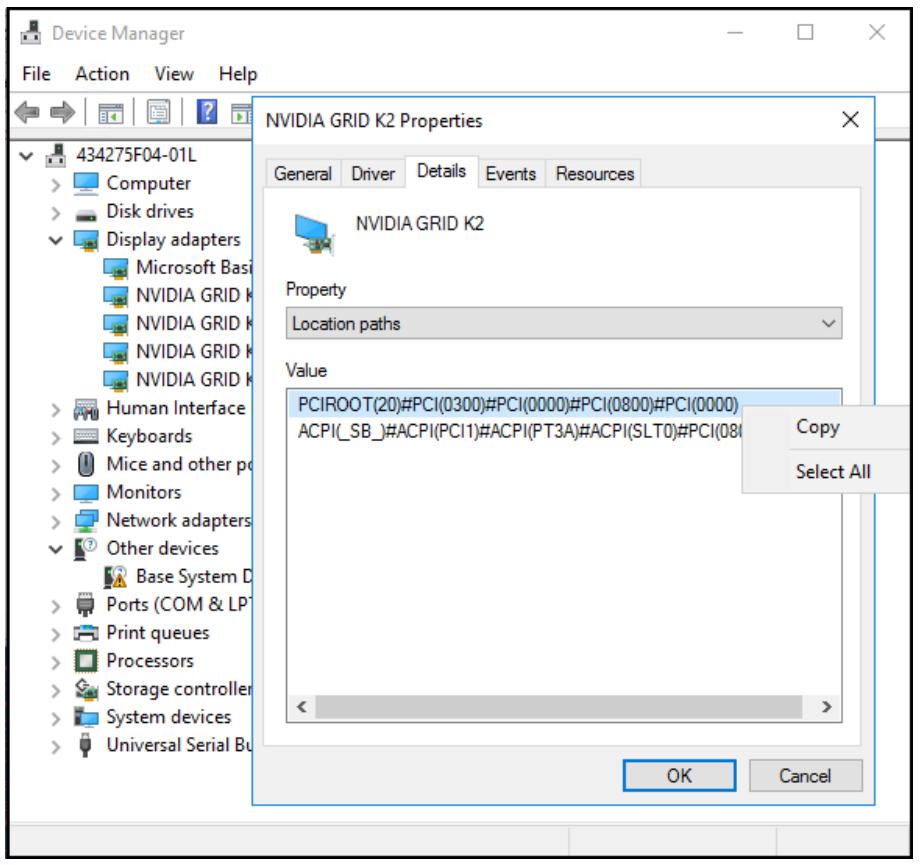Expand the Network adapters node
The width and height of the screenshot is (921, 865).
pyautogui.click(x=56, y=521)
